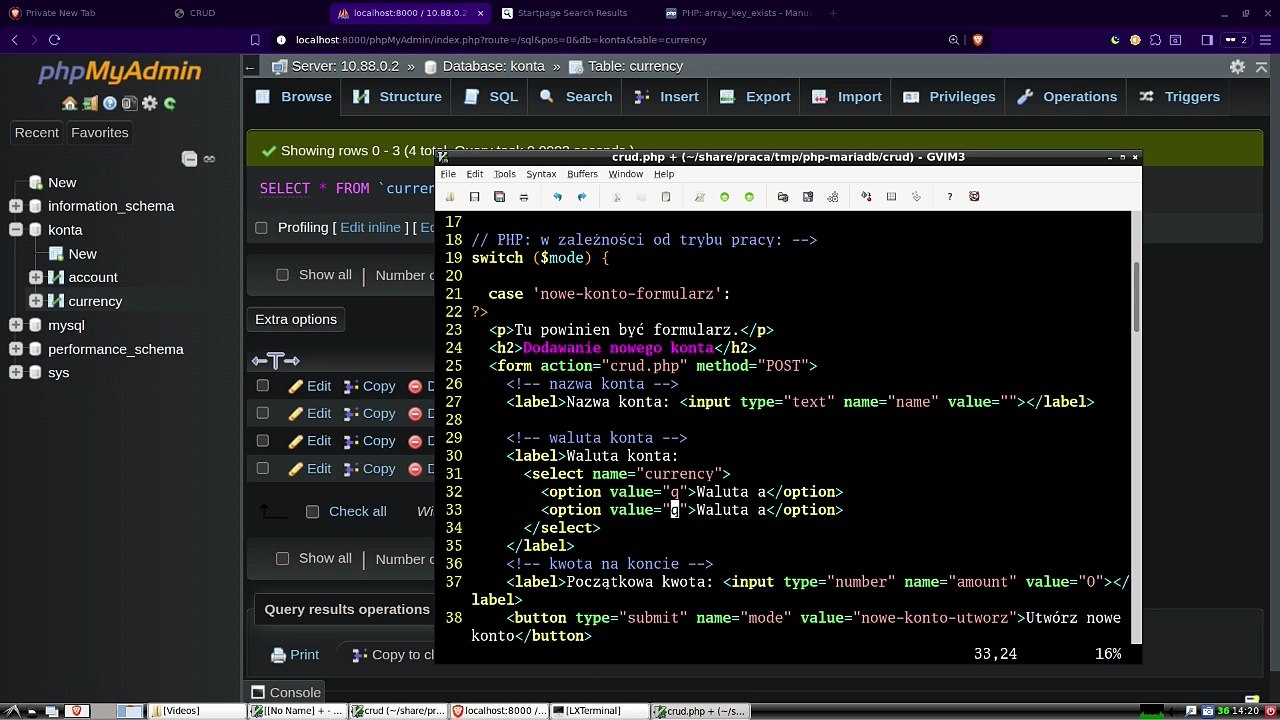Click GVim Redo toolbar arrow
Viewport: 1280px width, 720px height.
[582, 197]
